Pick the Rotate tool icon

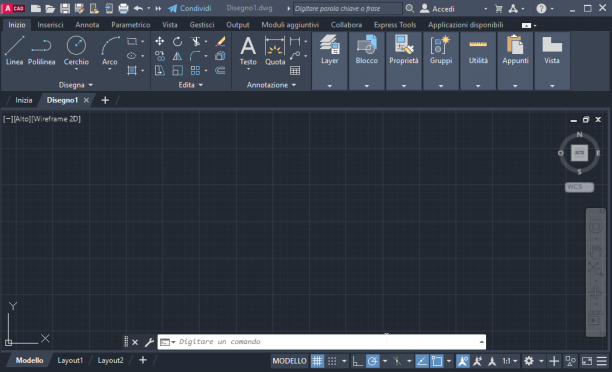point(178,41)
